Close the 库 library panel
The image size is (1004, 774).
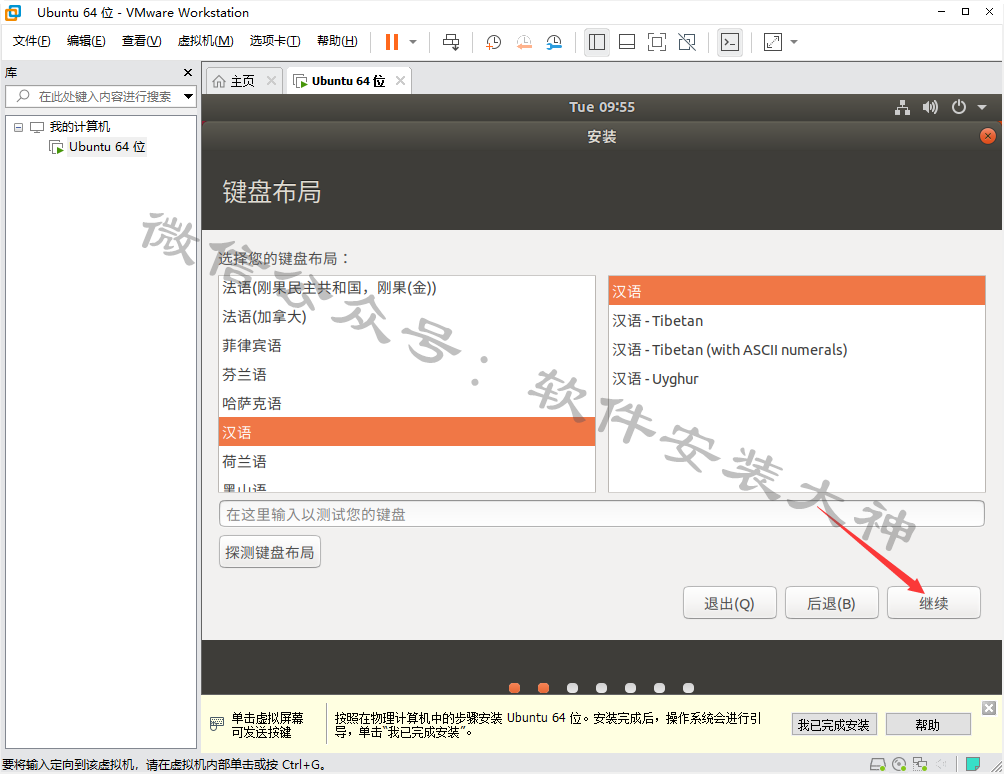click(188, 72)
